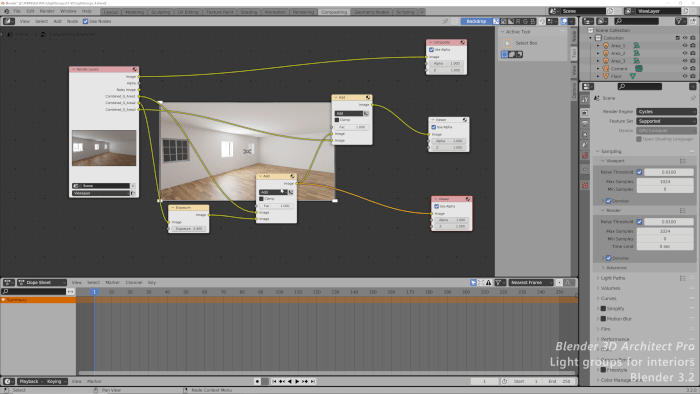Screen dimensions: 700x394
Task: Open the Output properties tab icon
Action: coord(585,124)
